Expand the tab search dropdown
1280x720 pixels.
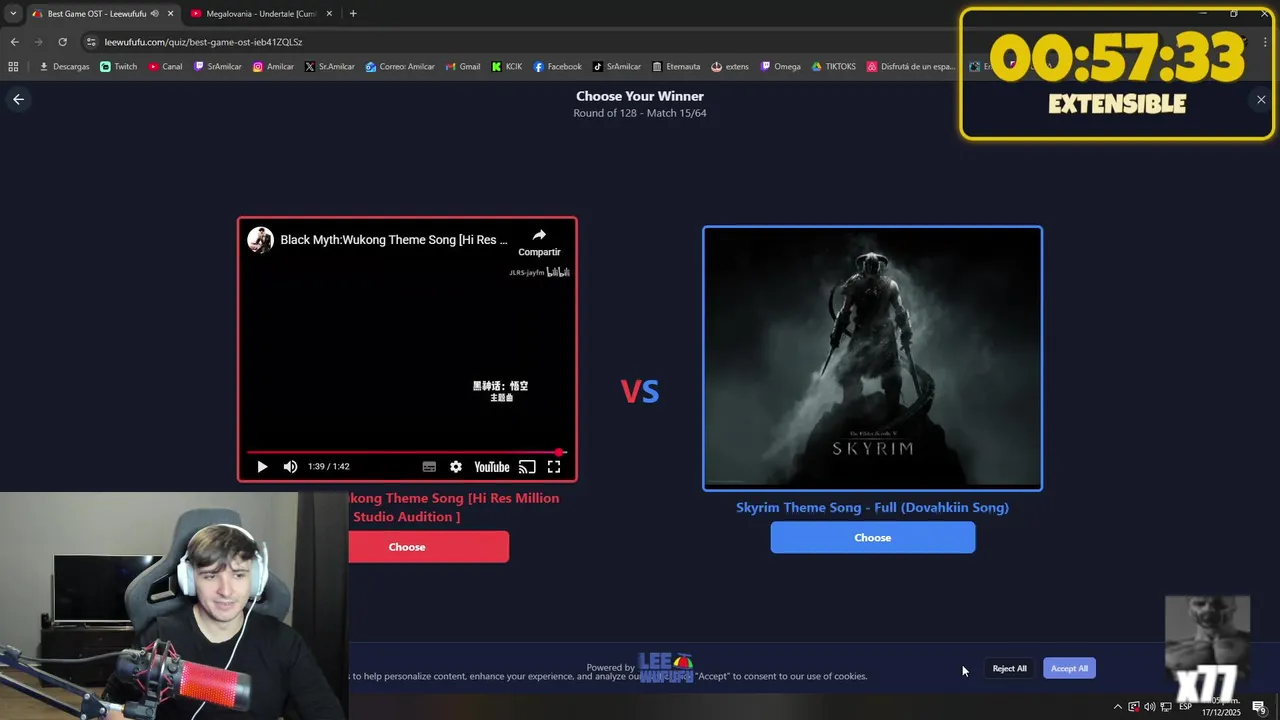click(13, 14)
